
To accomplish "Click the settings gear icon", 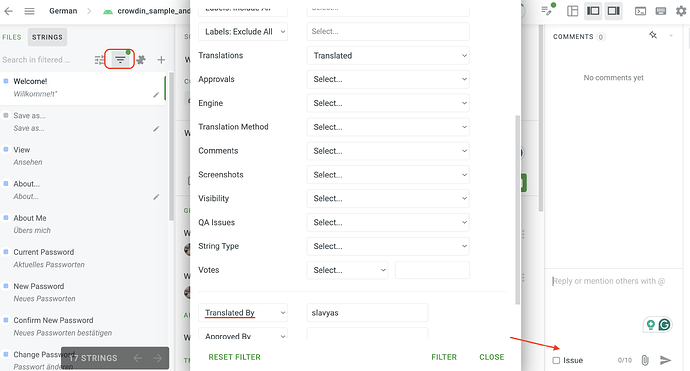I will pyautogui.click(x=681, y=11).
